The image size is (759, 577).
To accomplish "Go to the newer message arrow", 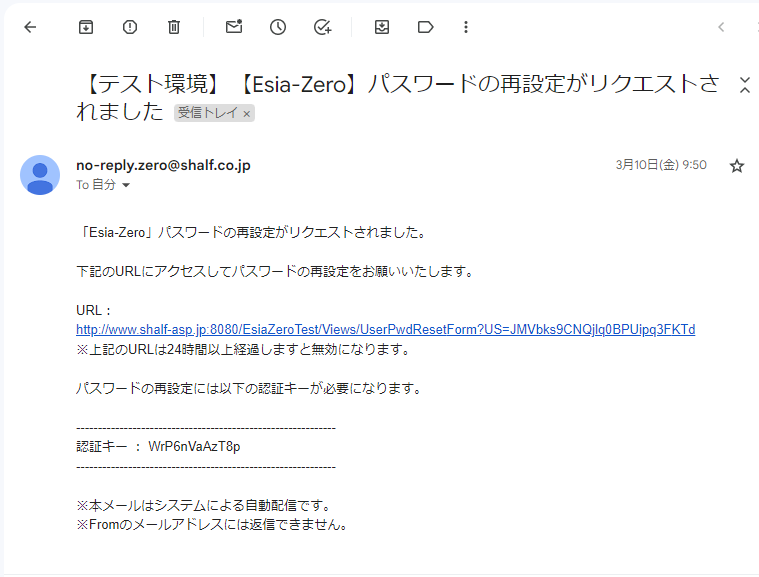I will (x=721, y=27).
